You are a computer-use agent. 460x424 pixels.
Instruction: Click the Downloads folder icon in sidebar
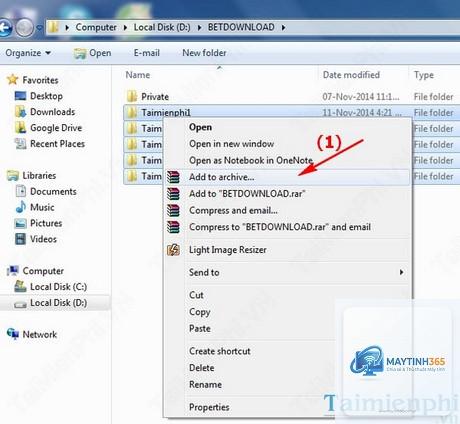tap(20, 112)
